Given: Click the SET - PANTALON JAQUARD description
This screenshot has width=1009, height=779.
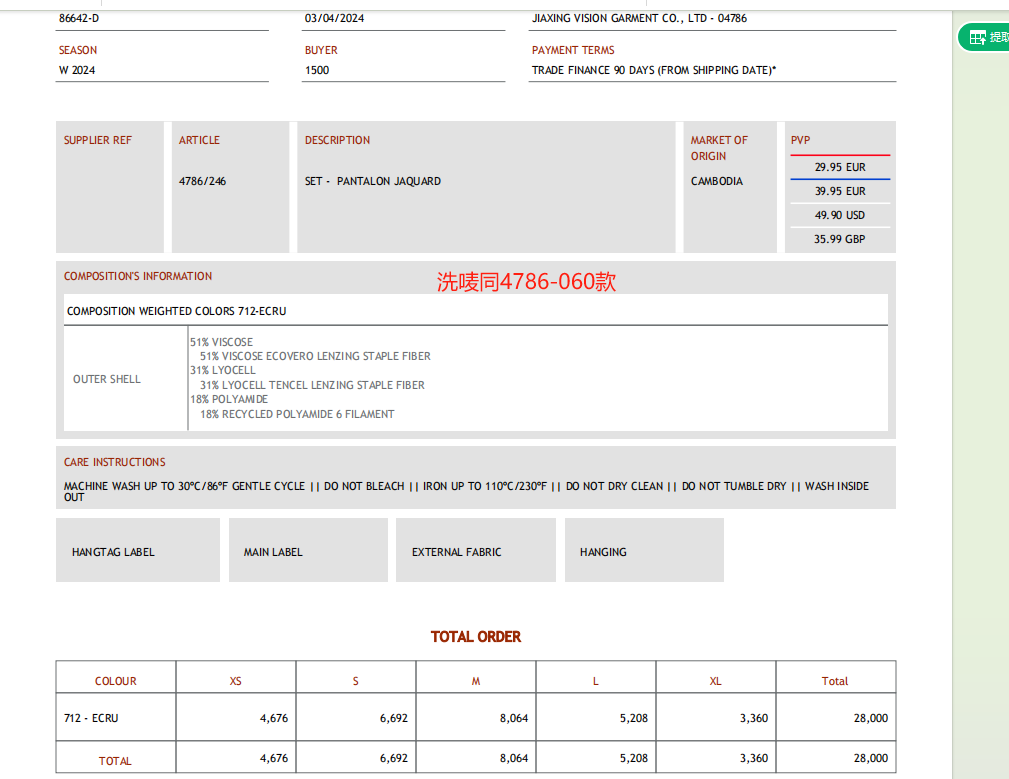Looking at the screenshot, I should tap(372, 181).
